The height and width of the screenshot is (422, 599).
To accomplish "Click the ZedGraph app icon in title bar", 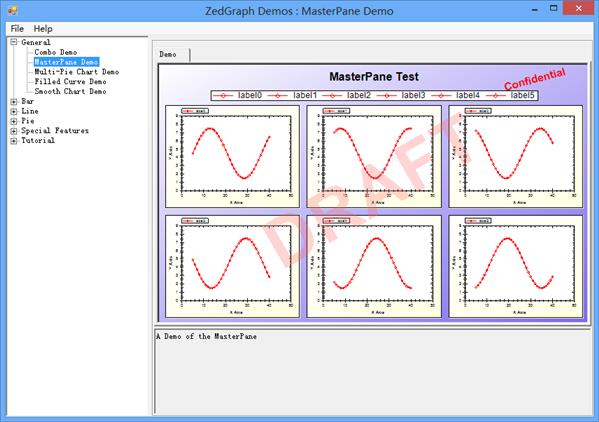I will pos(13,10).
